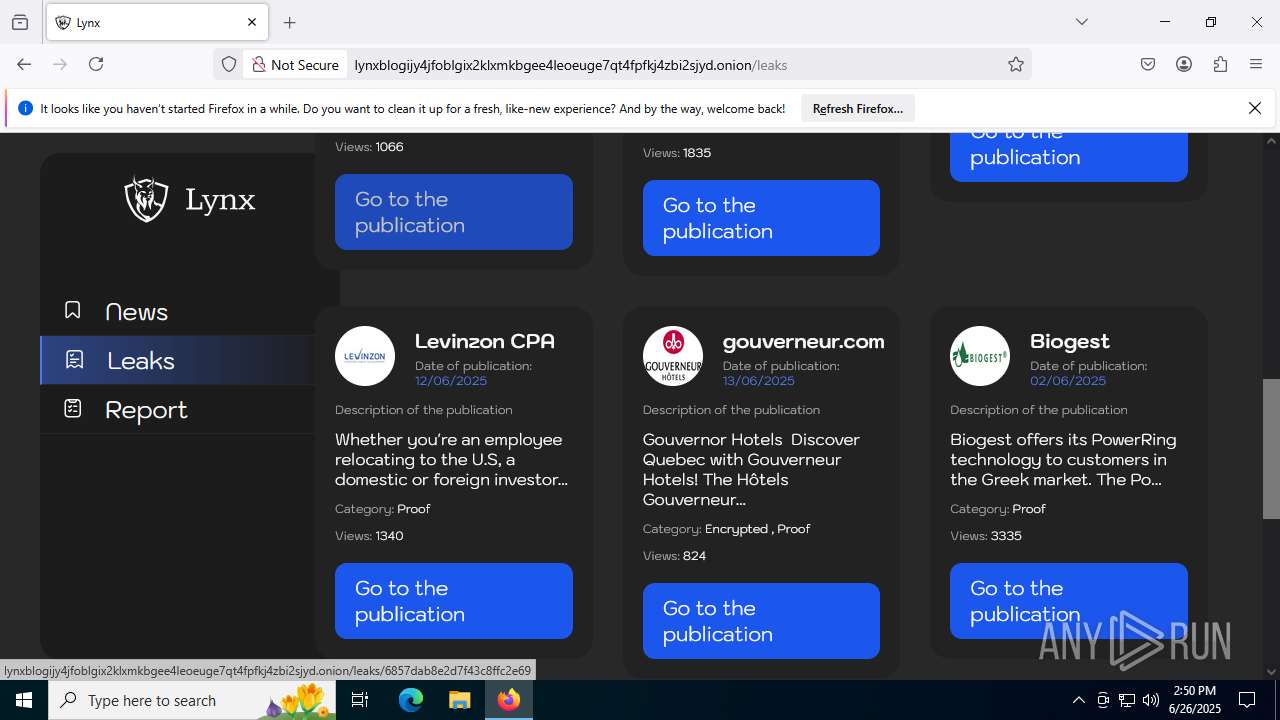Open the Windows notification center

tap(1247, 700)
